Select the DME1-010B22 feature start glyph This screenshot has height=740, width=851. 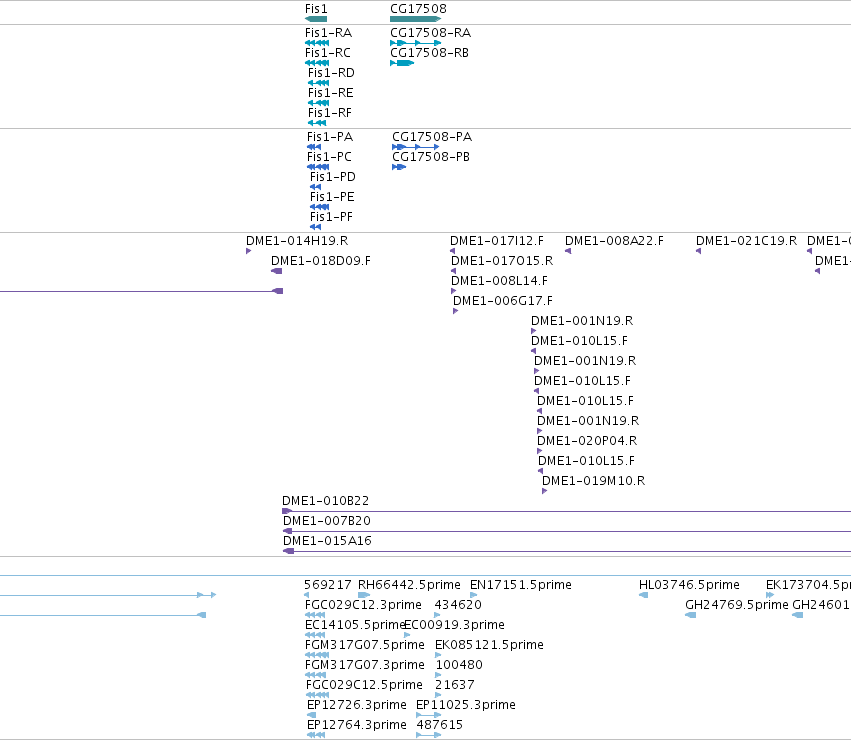287,511
